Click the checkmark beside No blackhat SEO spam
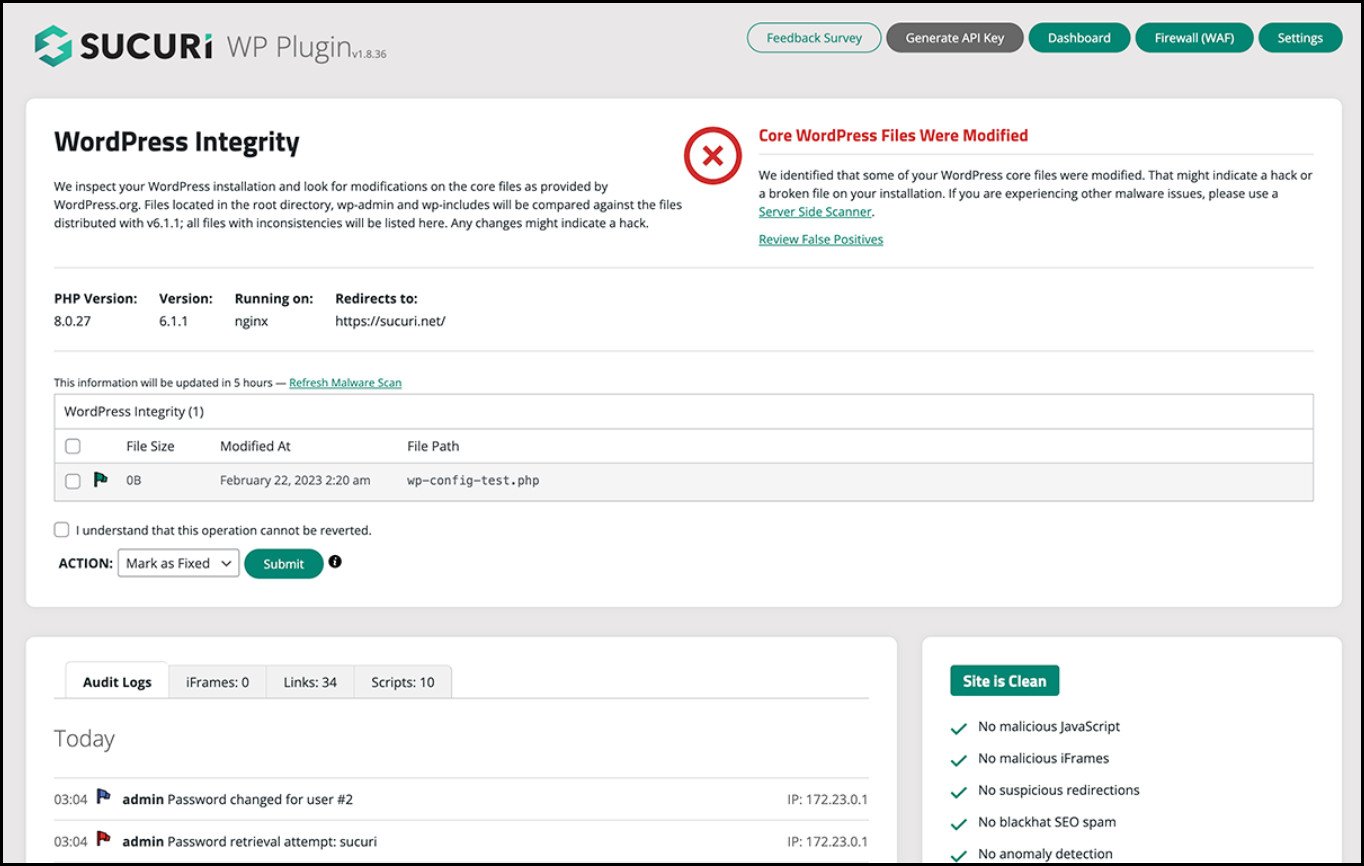 pyautogui.click(x=959, y=823)
